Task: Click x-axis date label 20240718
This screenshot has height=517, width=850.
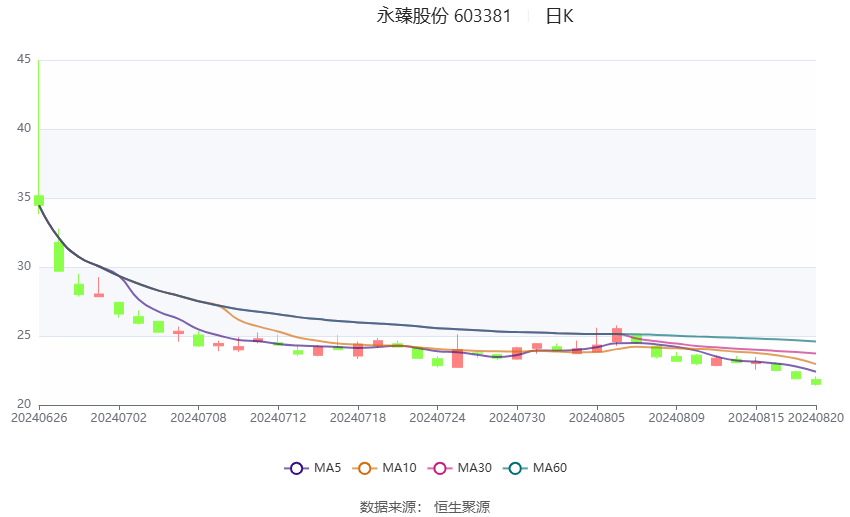Action: (x=358, y=418)
